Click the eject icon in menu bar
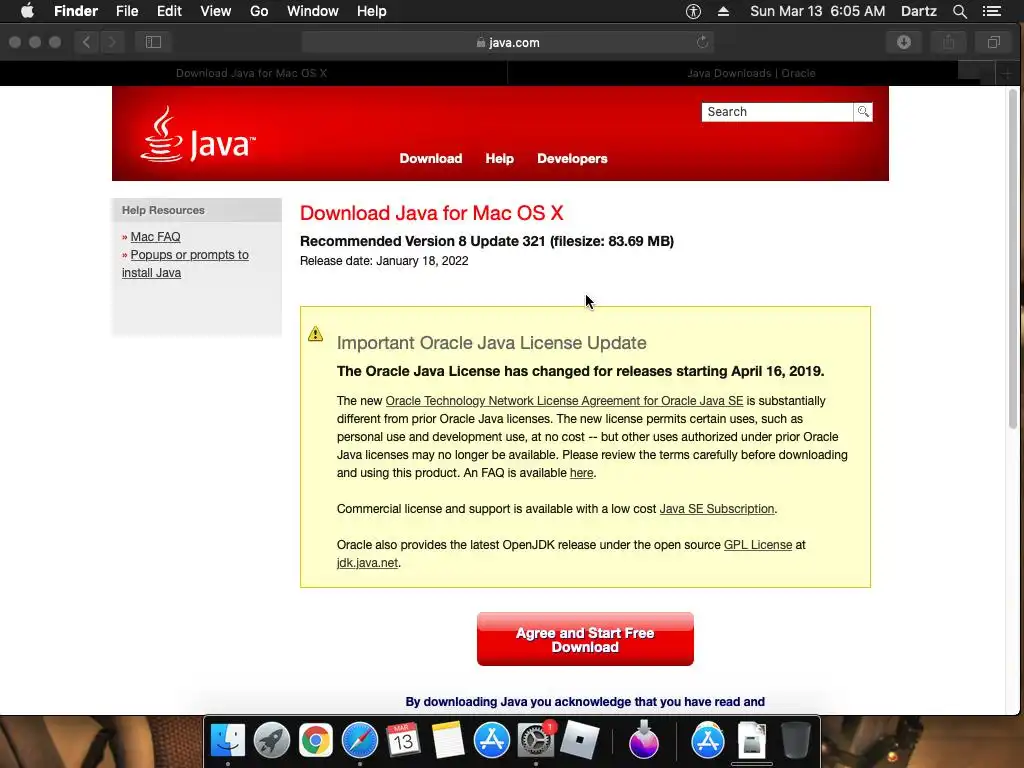 pos(723,11)
